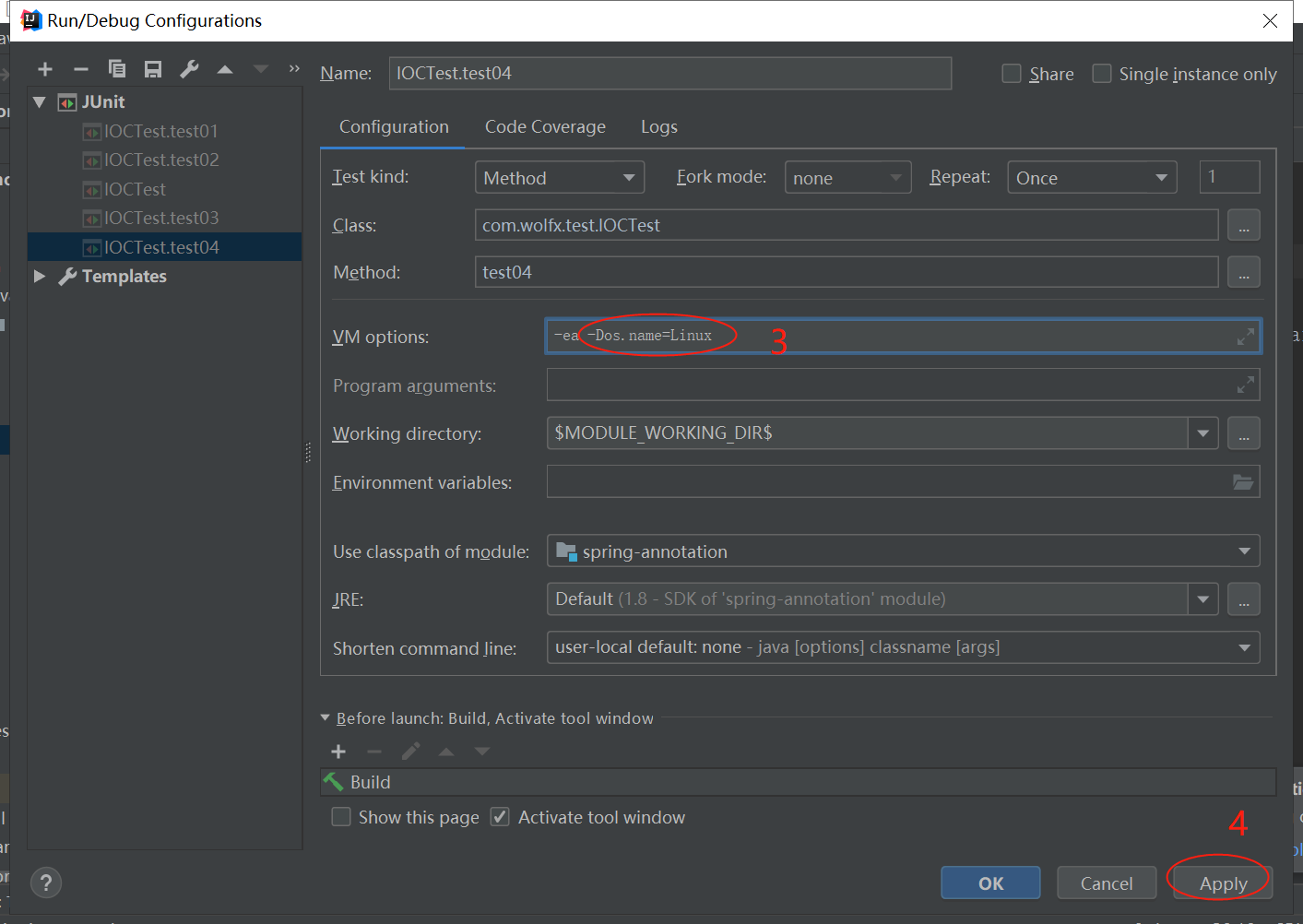Open the JRE dropdown arrow
This screenshot has width=1303, height=924.
click(x=1202, y=599)
